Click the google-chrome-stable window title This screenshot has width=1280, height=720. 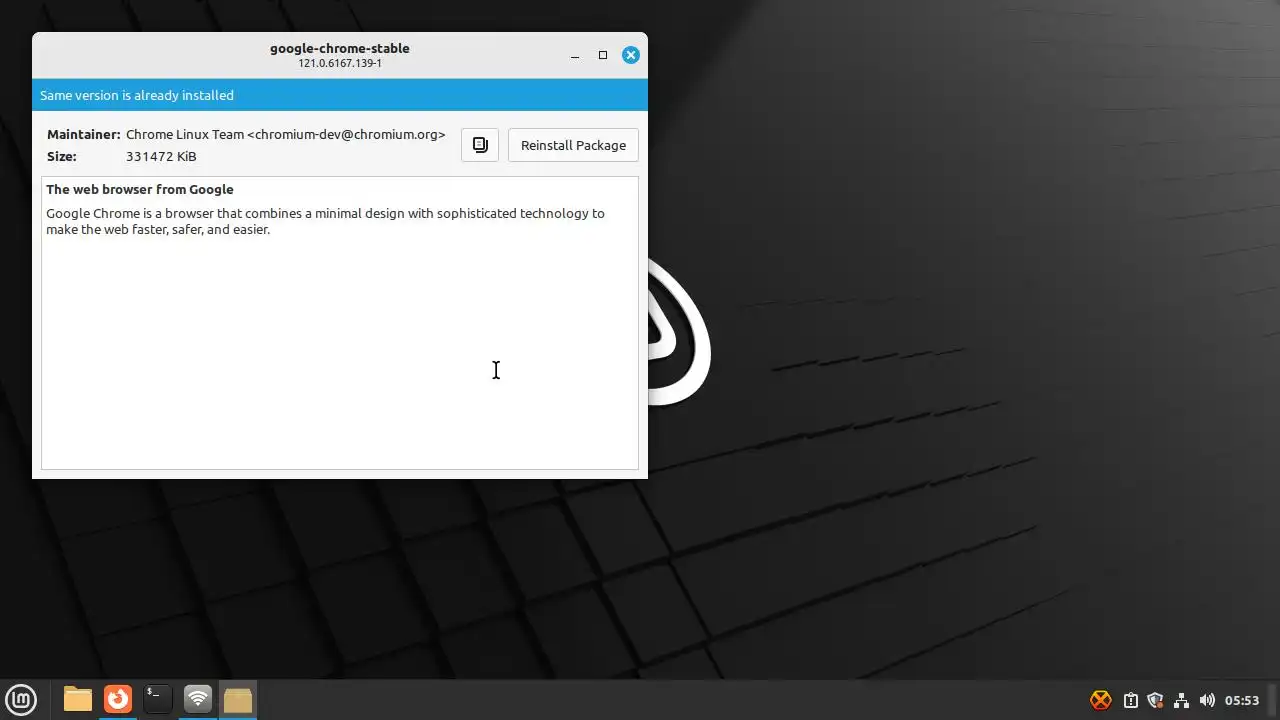[x=340, y=48]
